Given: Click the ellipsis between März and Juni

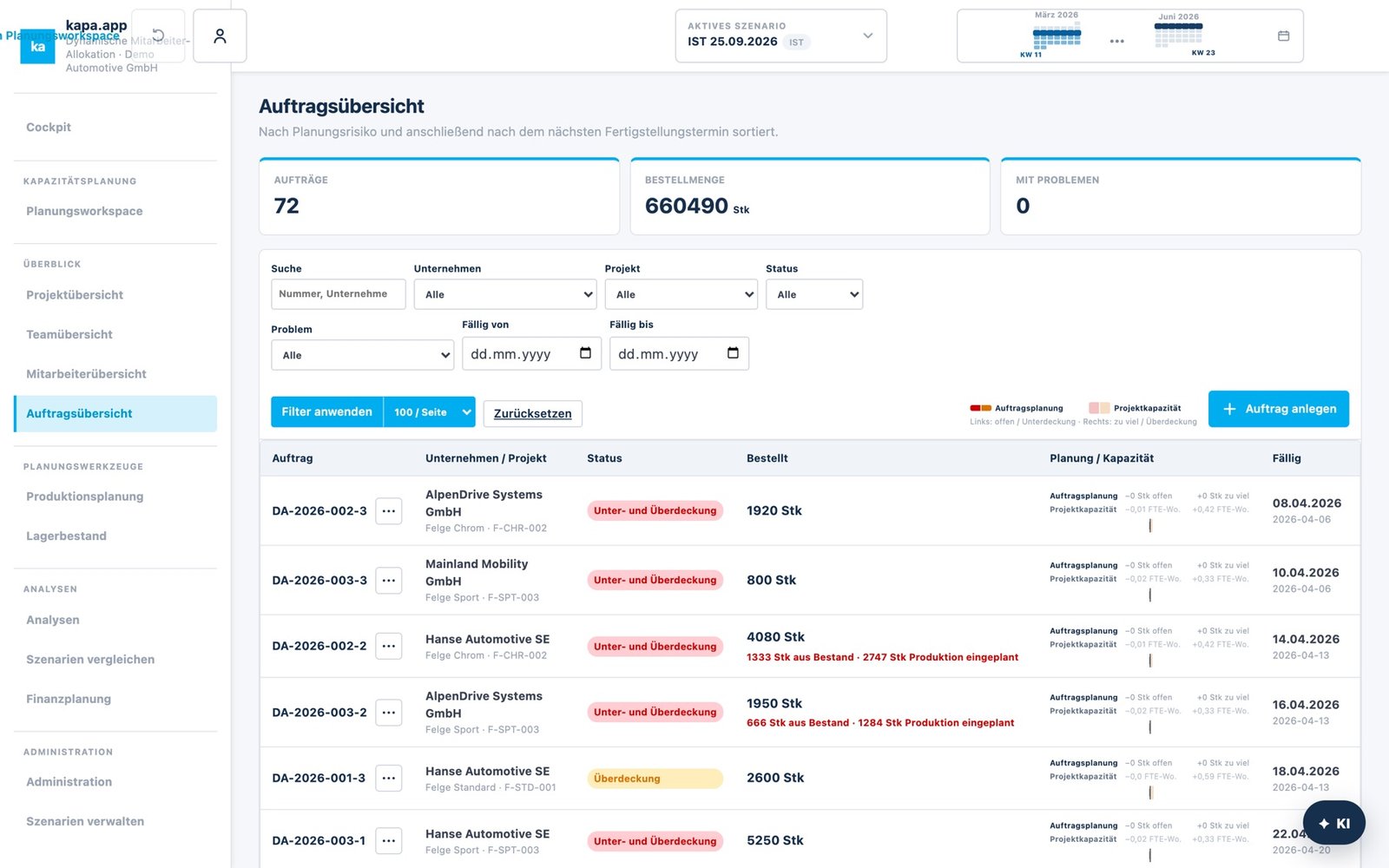Looking at the screenshot, I should click(x=1116, y=41).
